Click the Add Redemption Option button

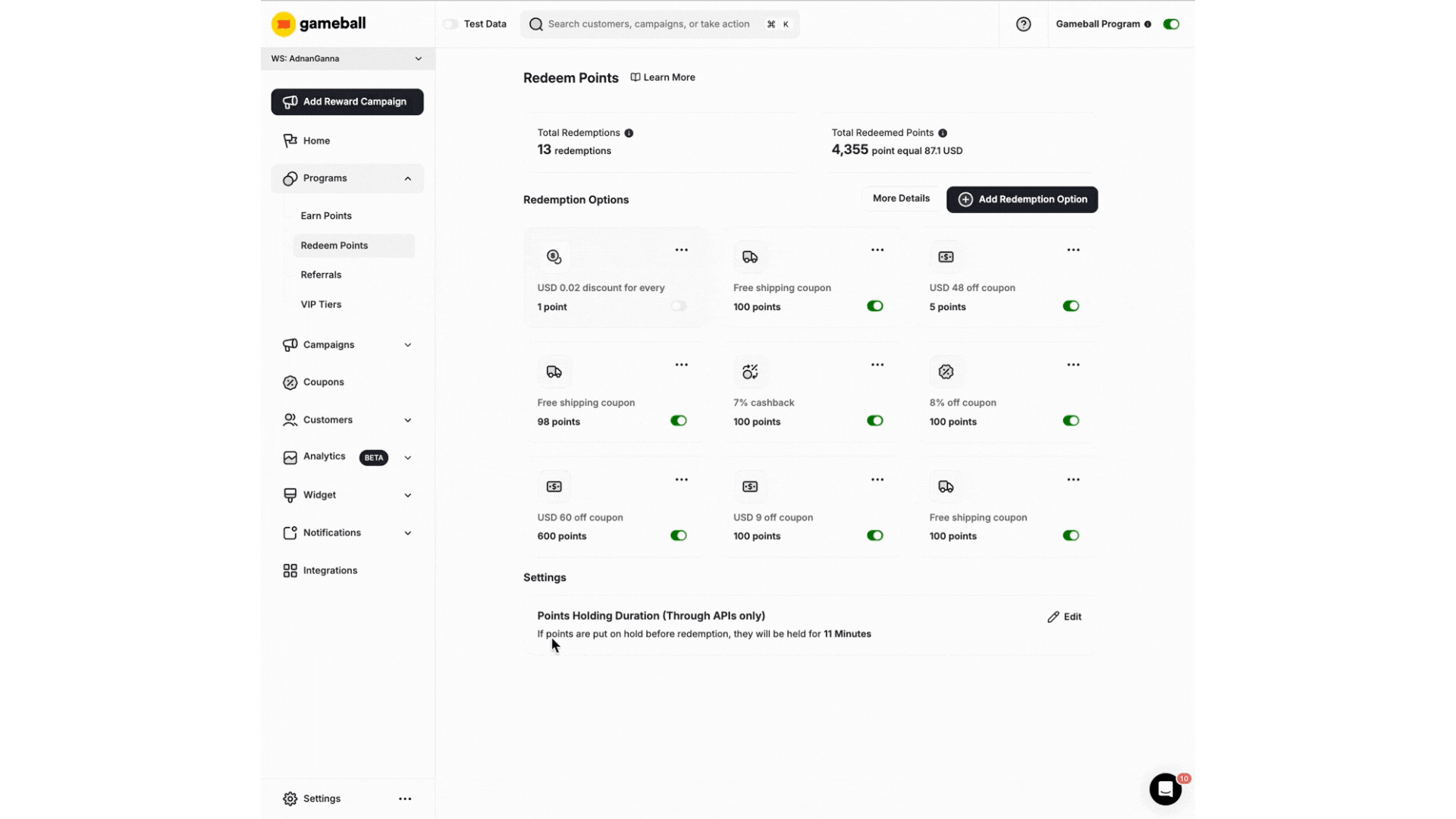pos(1021,199)
